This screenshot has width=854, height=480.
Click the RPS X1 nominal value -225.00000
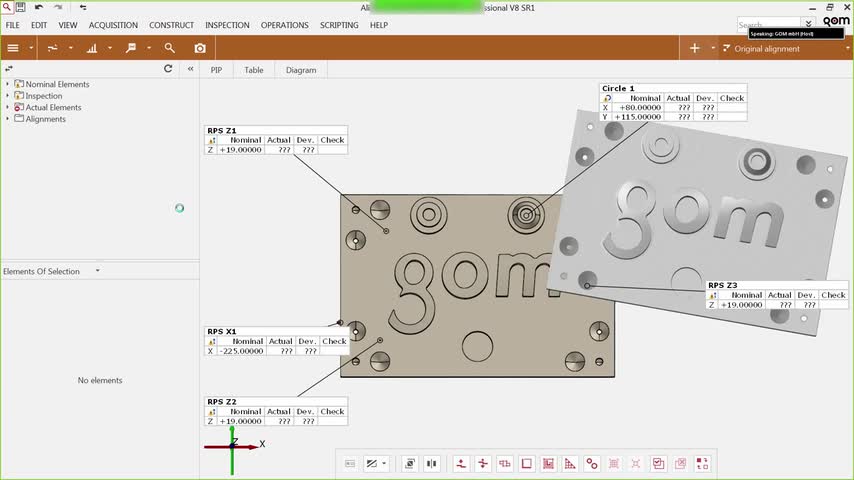point(241,351)
